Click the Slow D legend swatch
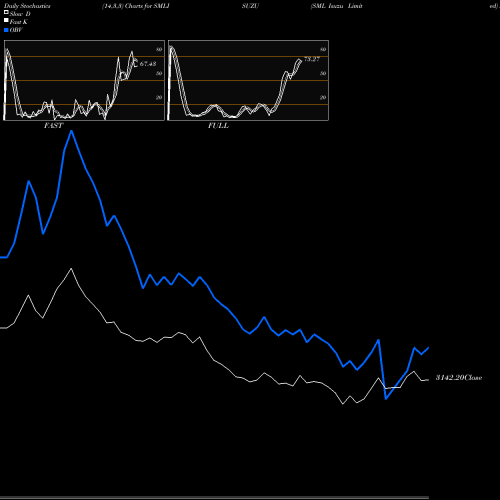Image resolution: width=500 pixels, height=500 pixels. (6, 13)
